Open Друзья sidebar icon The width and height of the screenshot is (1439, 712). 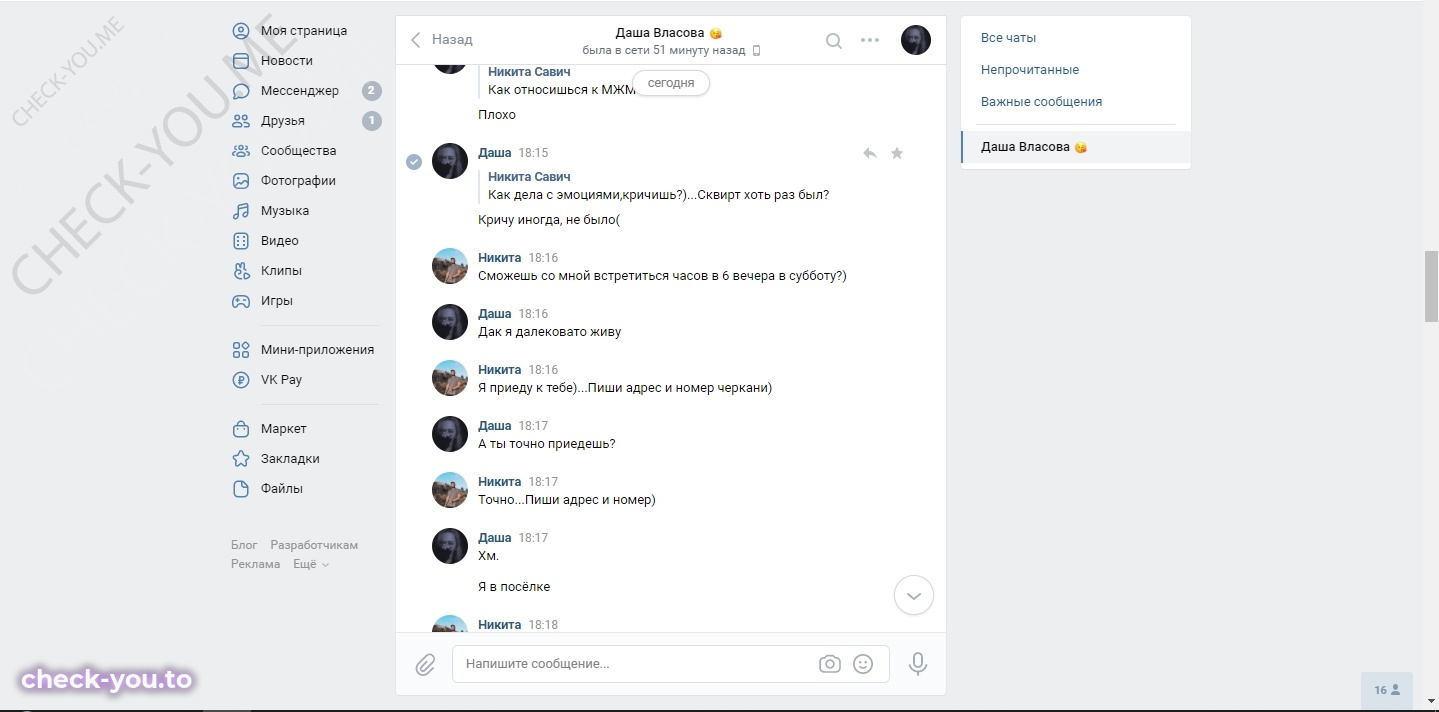point(241,121)
